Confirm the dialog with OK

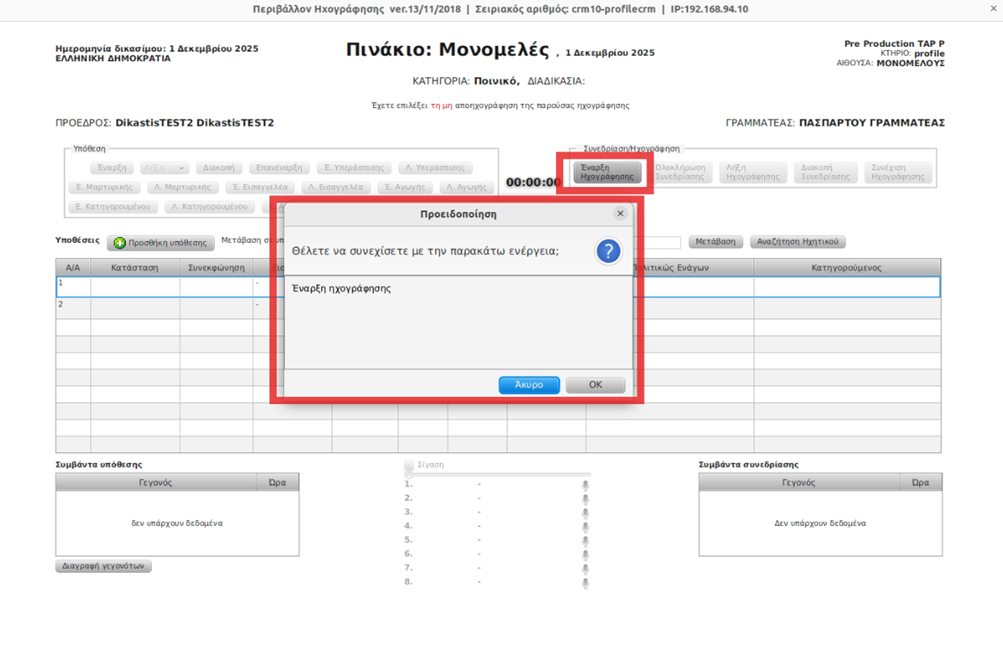tap(595, 385)
